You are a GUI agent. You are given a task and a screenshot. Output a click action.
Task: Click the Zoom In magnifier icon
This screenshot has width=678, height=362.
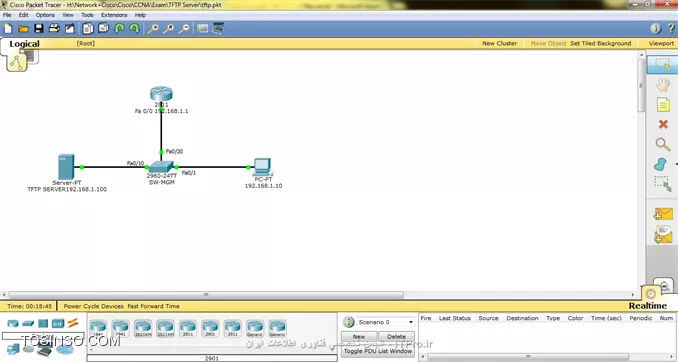coord(153,29)
